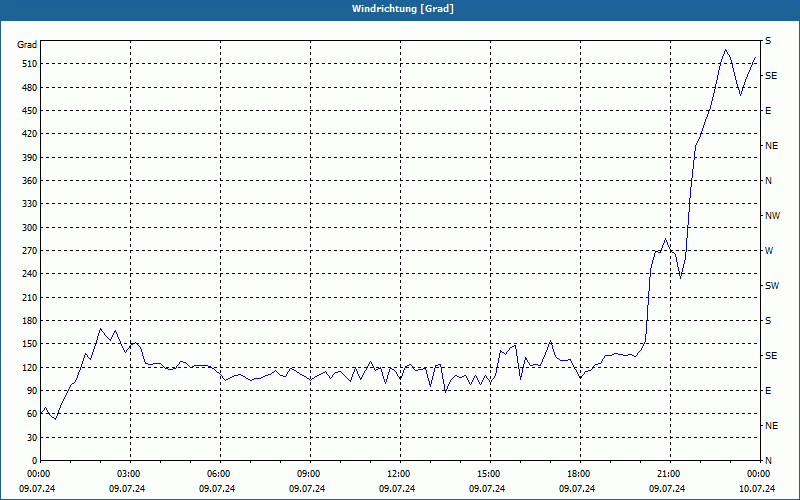Click the N compass label at 0 baseline
800x500 pixels.
point(768,461)
